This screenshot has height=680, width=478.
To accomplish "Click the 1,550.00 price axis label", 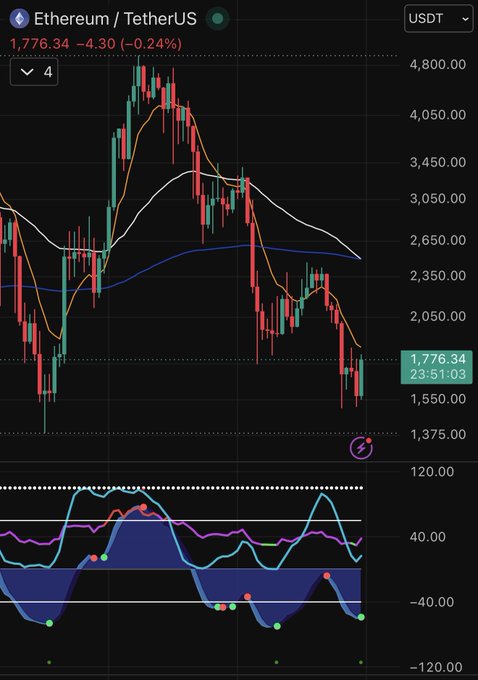I will click(x=438, y=399).
